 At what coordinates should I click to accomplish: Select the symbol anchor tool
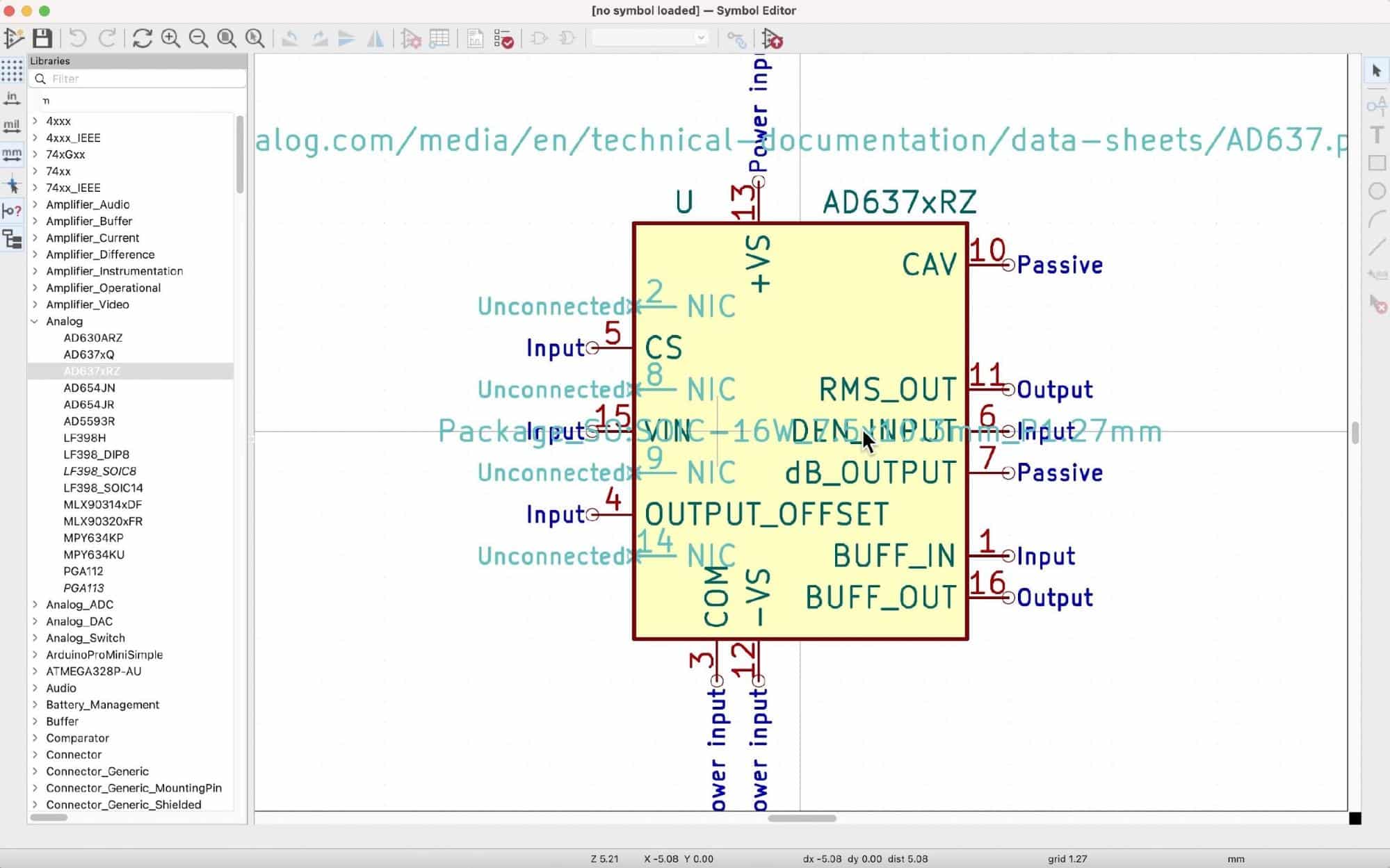(1377, 275)
